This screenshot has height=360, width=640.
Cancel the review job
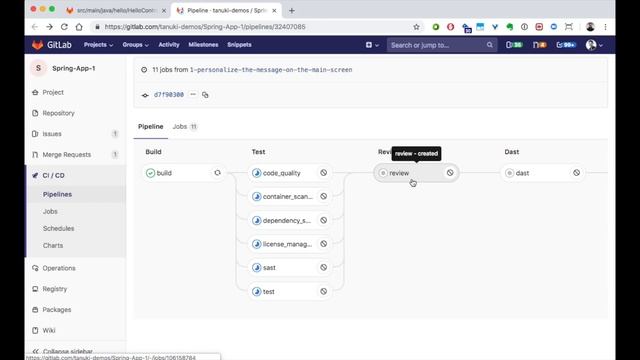450,173
